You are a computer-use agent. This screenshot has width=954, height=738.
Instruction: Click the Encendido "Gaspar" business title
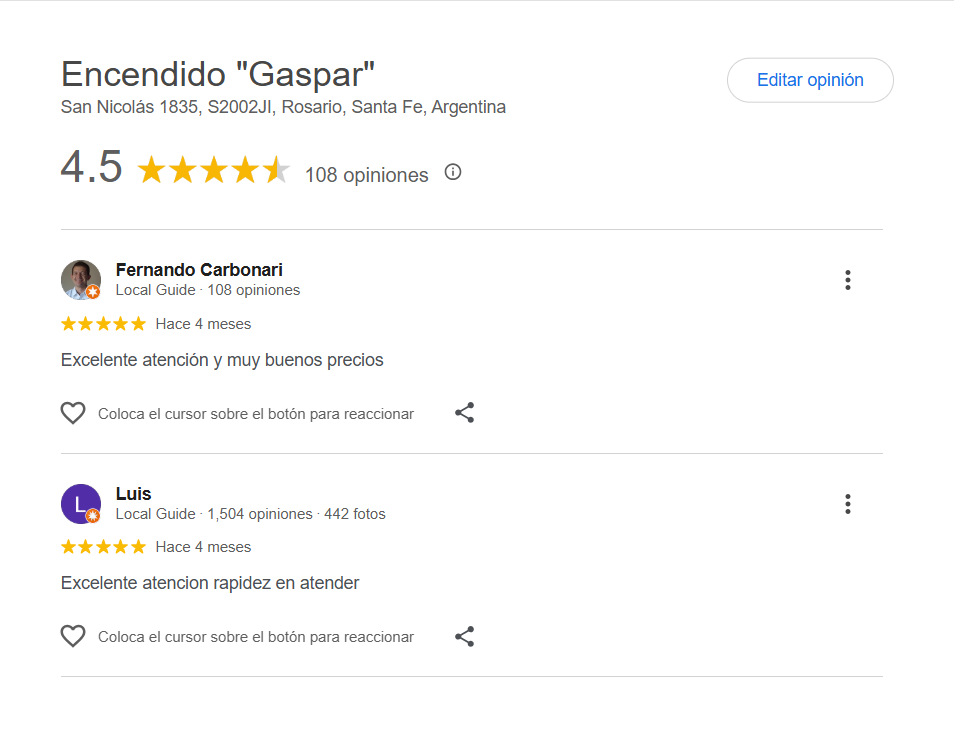pyautogui.click(x=218, y=75)
